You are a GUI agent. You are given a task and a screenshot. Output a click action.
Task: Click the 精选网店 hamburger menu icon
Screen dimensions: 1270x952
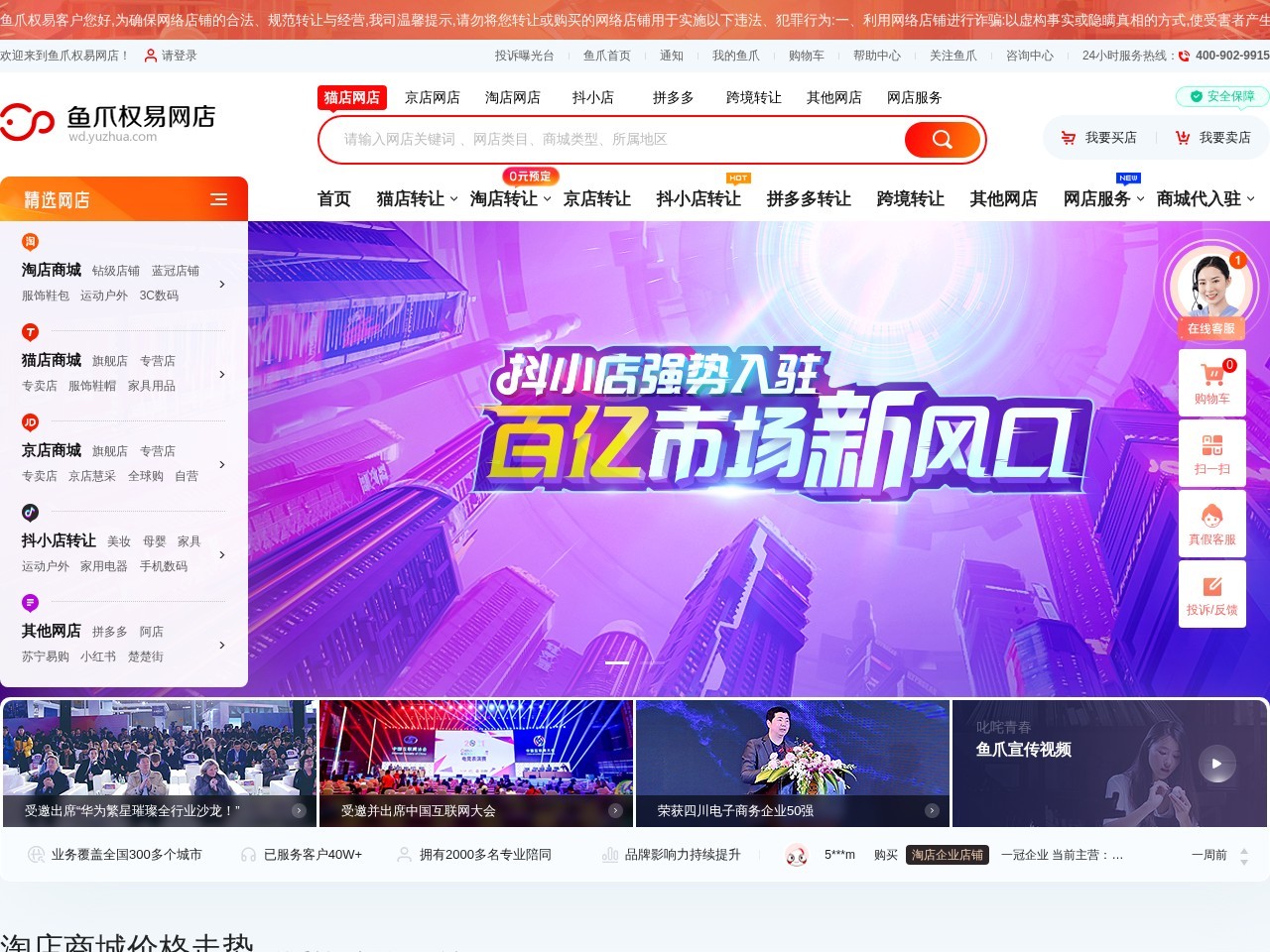pyautogui.click(x=218, y=199)
